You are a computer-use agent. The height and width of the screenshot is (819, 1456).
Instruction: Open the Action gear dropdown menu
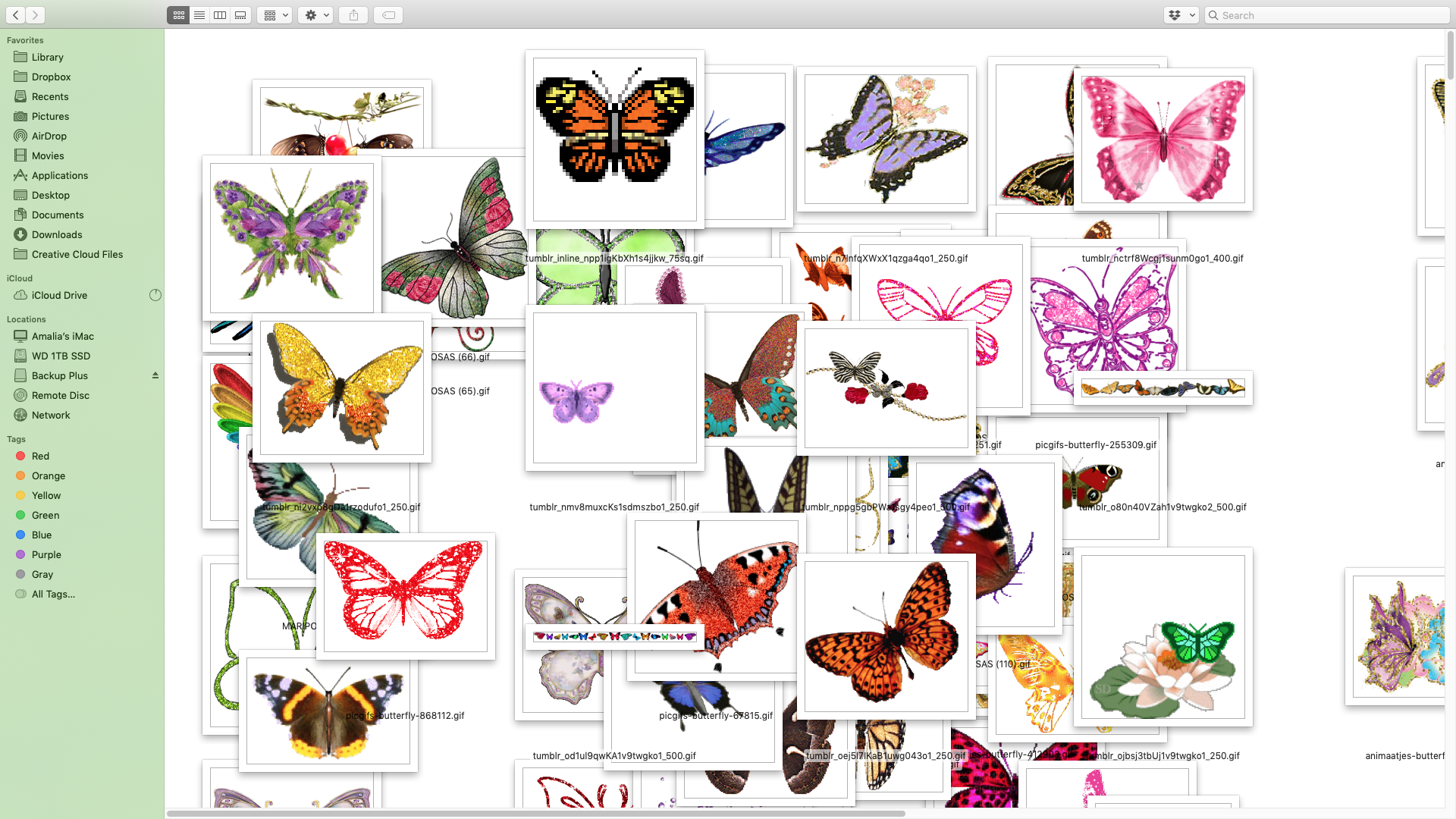tap(315, 15)
